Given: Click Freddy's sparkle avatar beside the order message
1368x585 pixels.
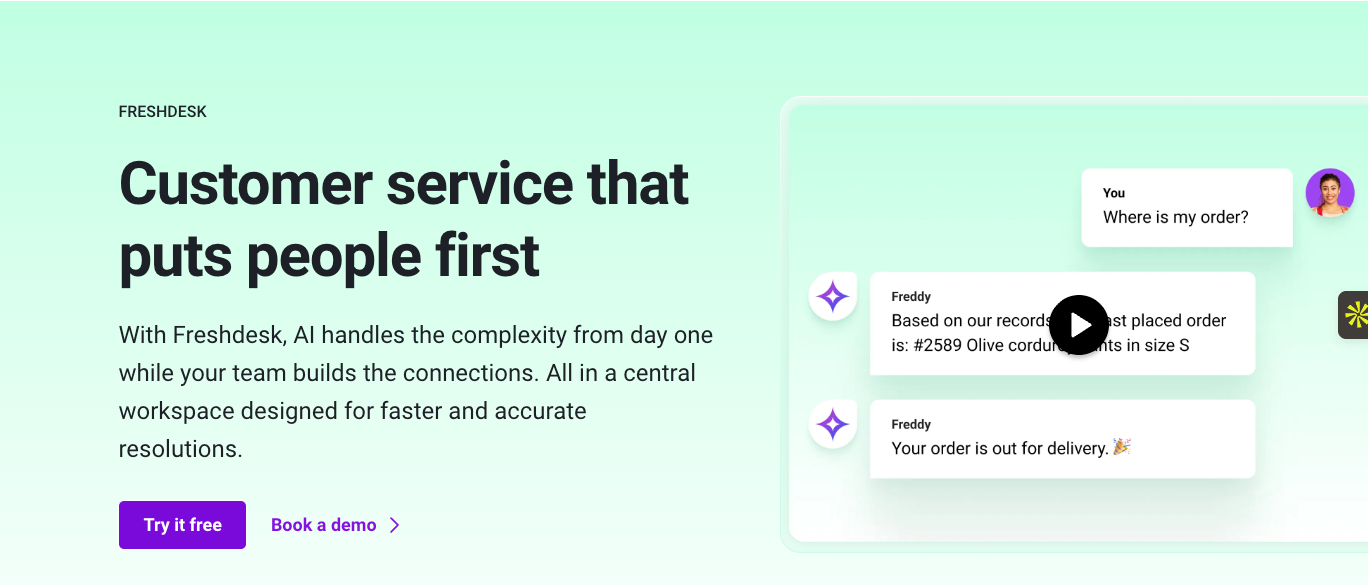Looking at the screenshot, I should pos(832,296).
